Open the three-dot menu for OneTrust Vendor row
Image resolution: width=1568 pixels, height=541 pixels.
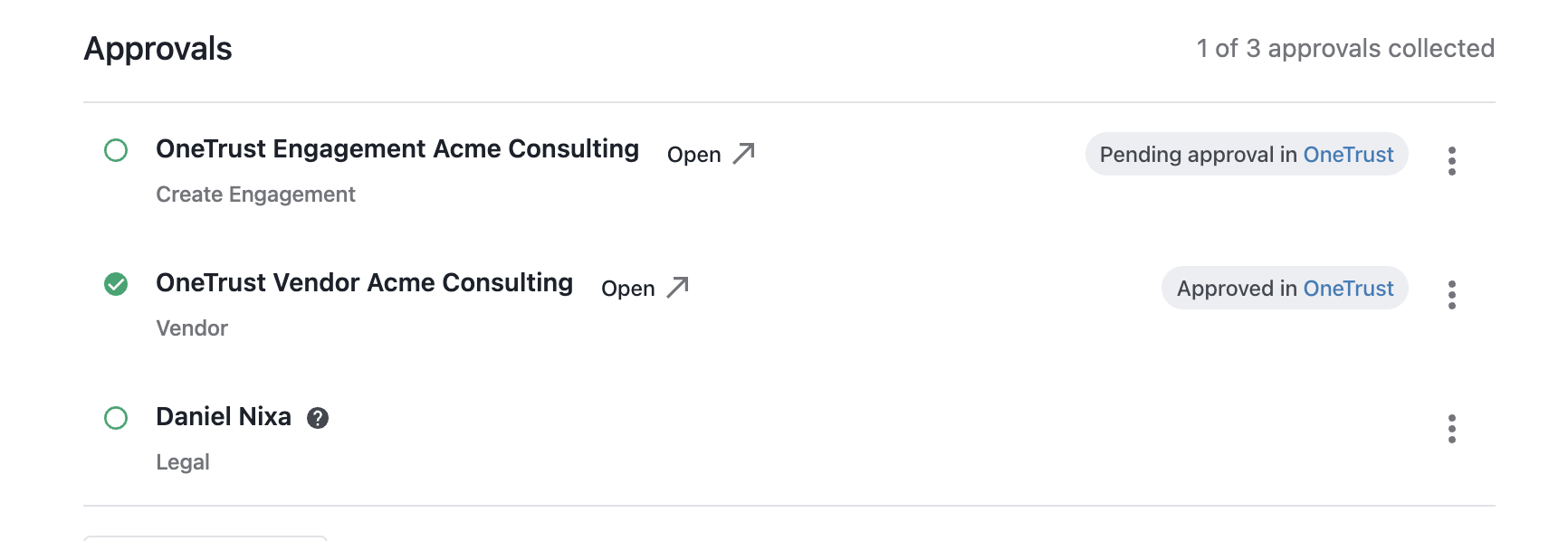click(1451, 295)
